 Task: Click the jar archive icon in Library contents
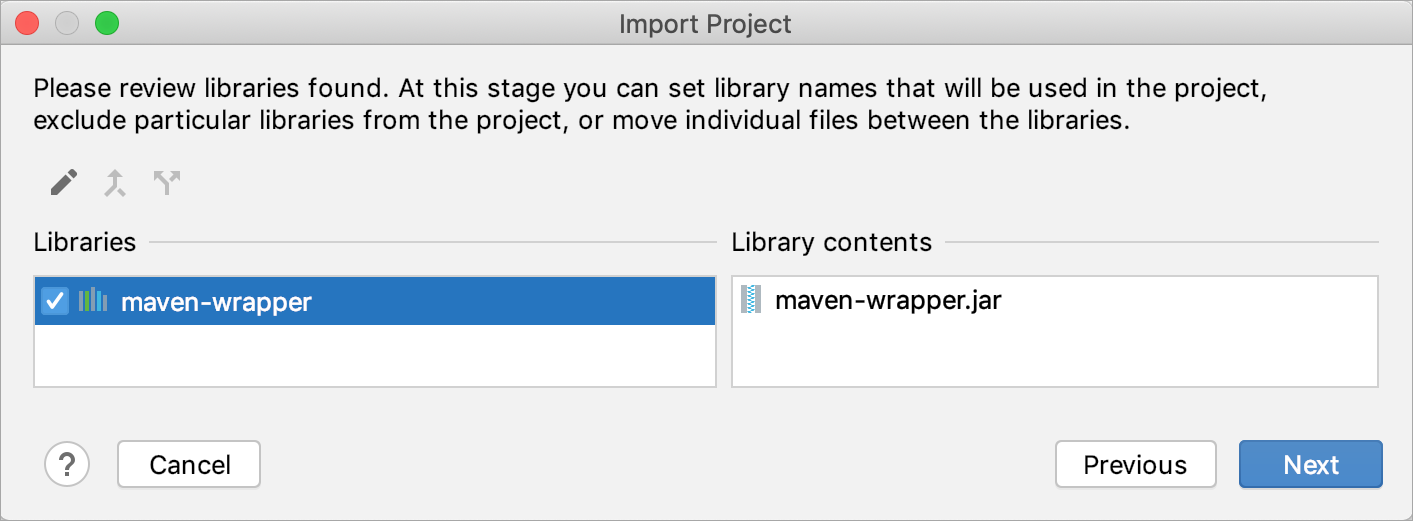(x=751, y=299)
